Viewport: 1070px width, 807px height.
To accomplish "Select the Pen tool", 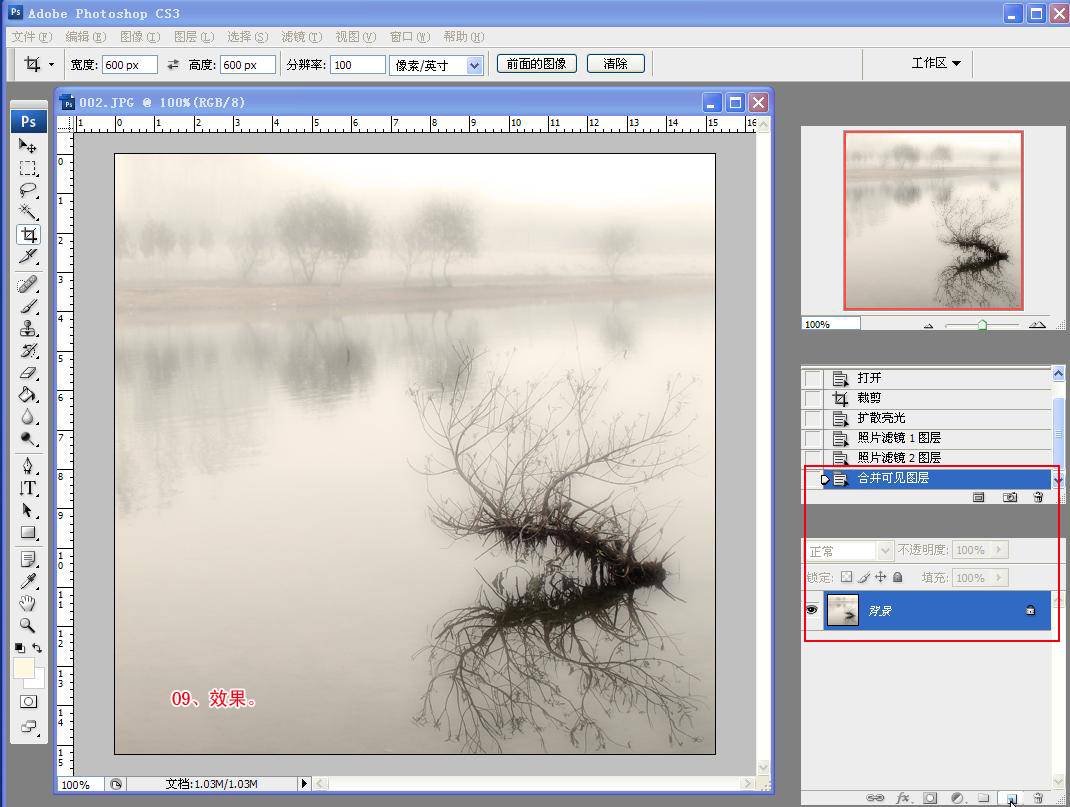I will click(28, 466).
